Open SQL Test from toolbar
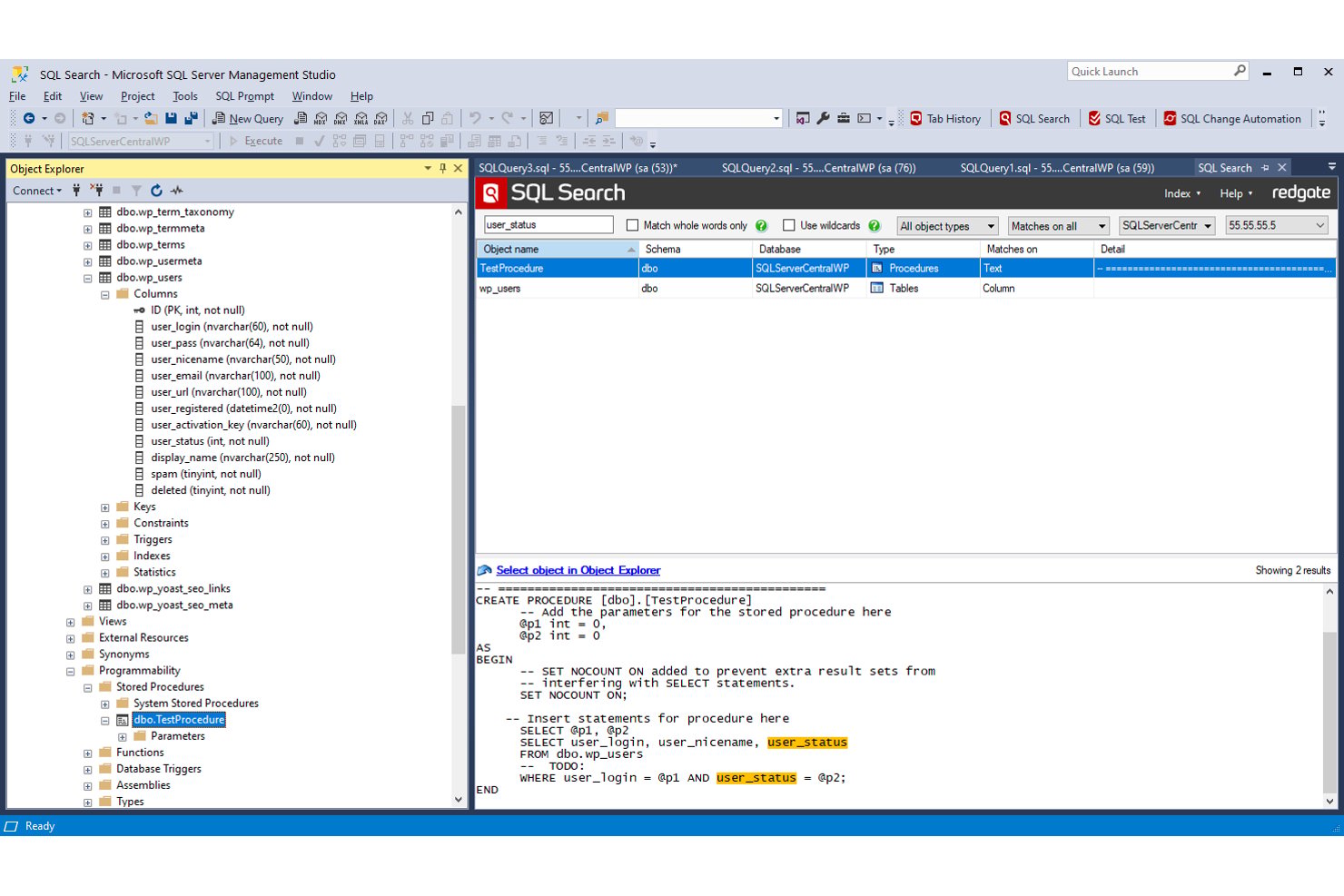Viewport: 1344px width, 896px height. 1117,118
